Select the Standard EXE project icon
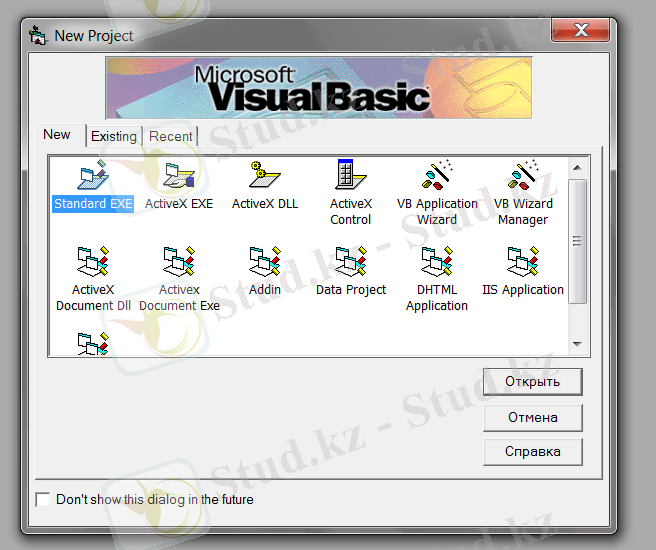This screenshot has height=550, width=656. (93, 175)
